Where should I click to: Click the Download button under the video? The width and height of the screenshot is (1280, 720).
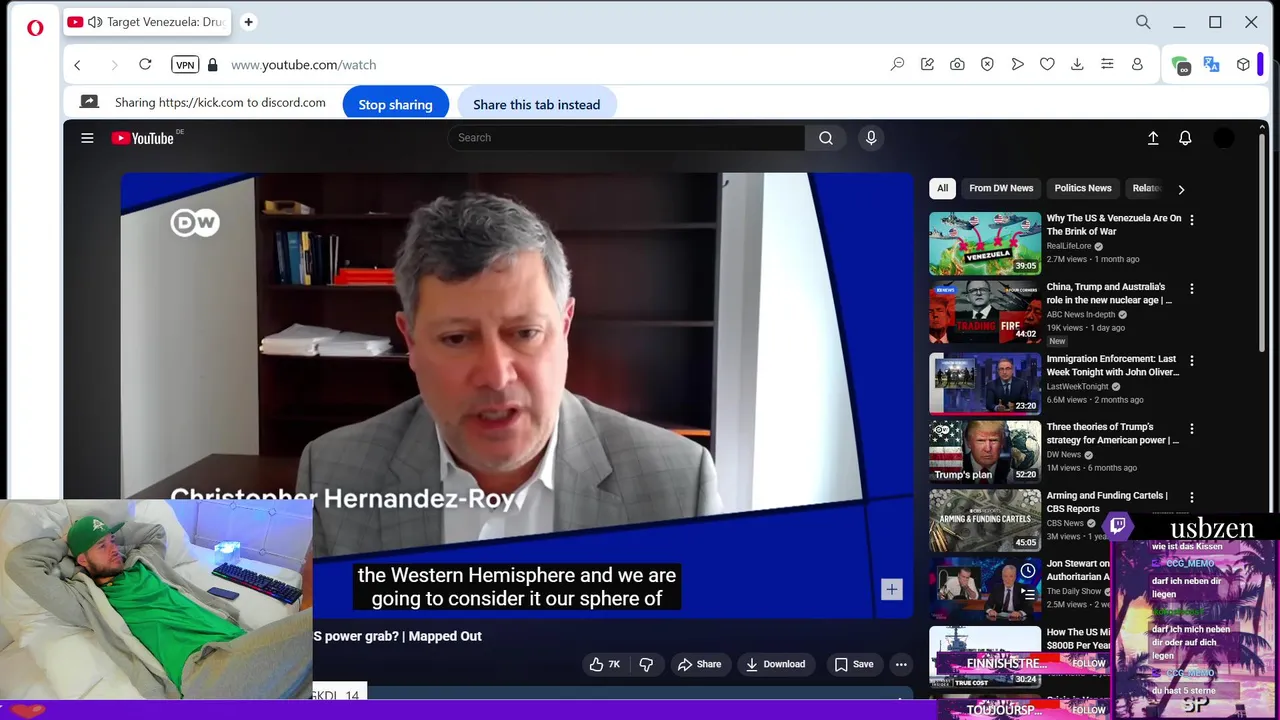[x=775, y=664]
